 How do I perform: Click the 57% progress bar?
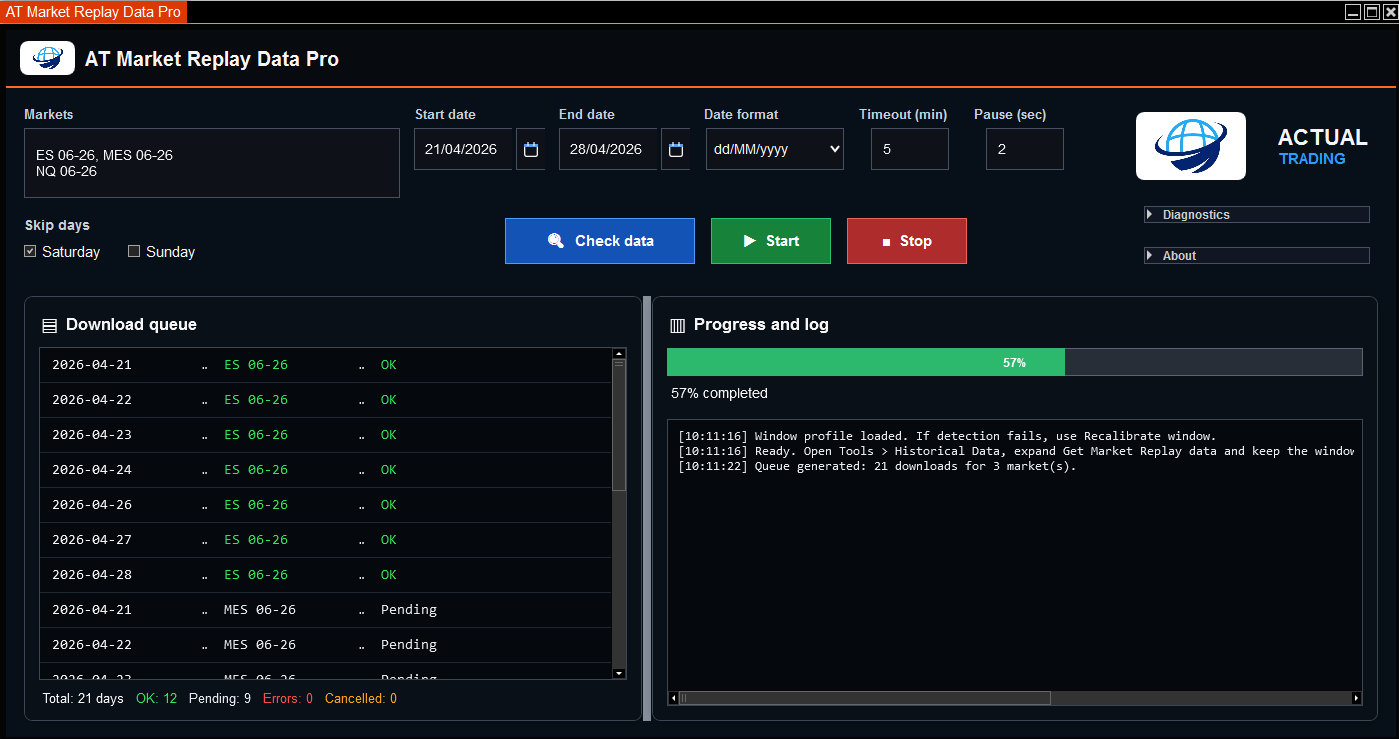[x=1015, y=362]
